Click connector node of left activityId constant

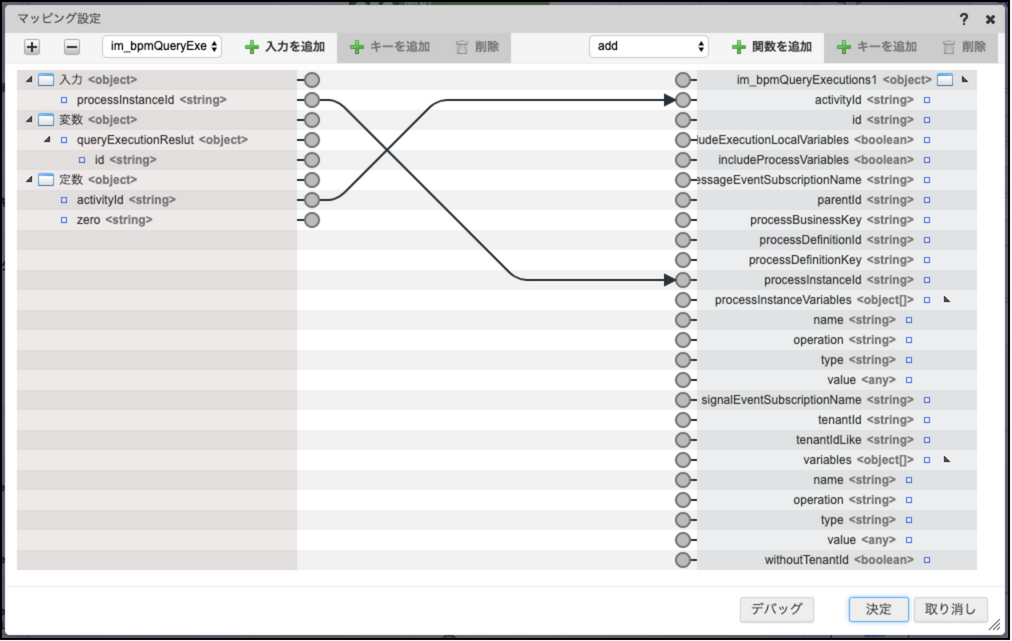tap(312, 200)
